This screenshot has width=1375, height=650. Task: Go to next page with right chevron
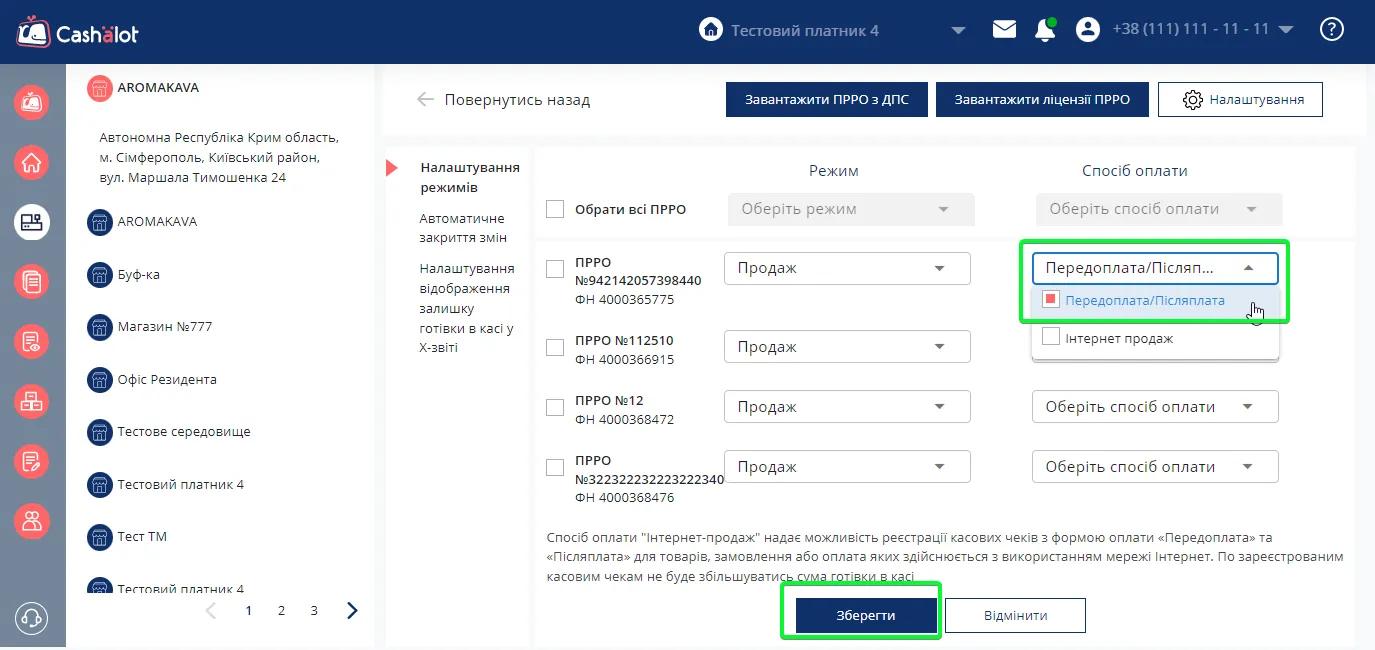(x=352, y=610)
